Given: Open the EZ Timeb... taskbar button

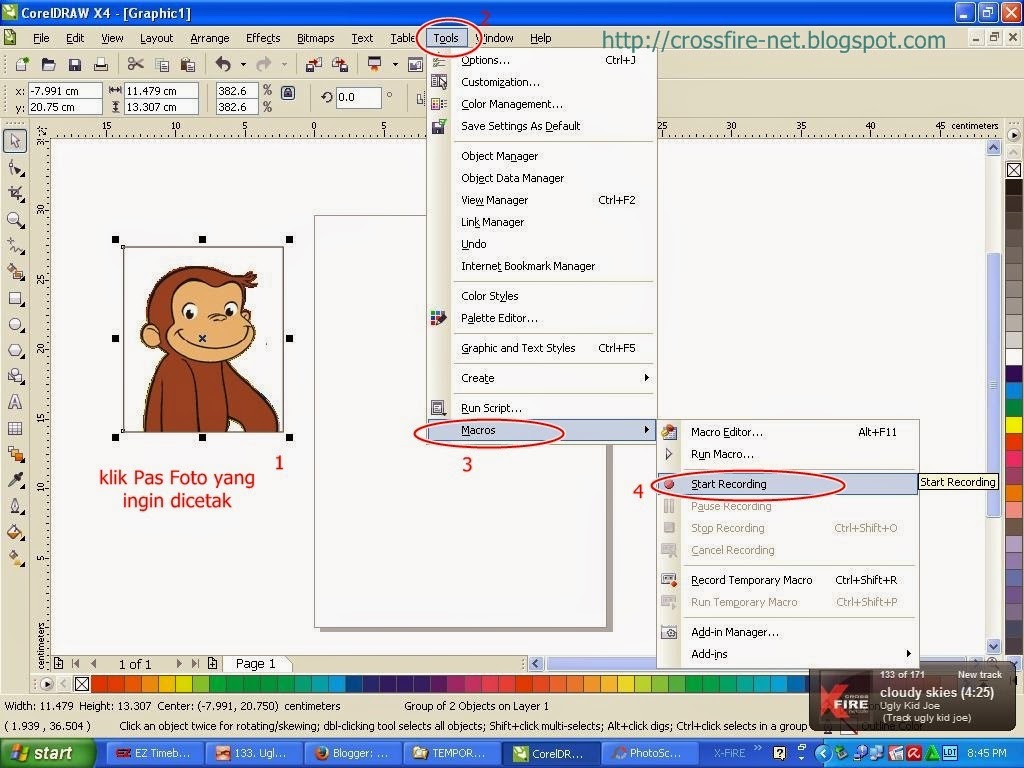Looking at the screenshot, I should click(x=154, y=753).
